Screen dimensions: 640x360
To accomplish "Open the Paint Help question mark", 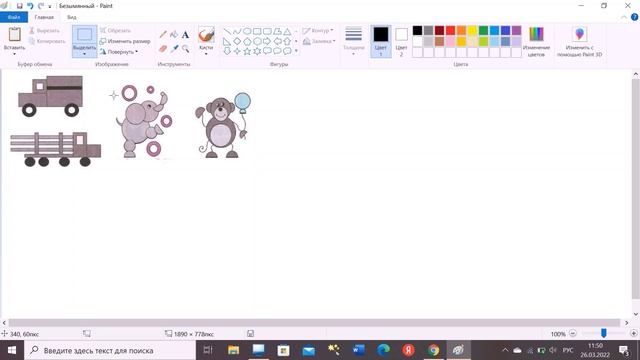I will pyautogui.click(x=634, y=17).
